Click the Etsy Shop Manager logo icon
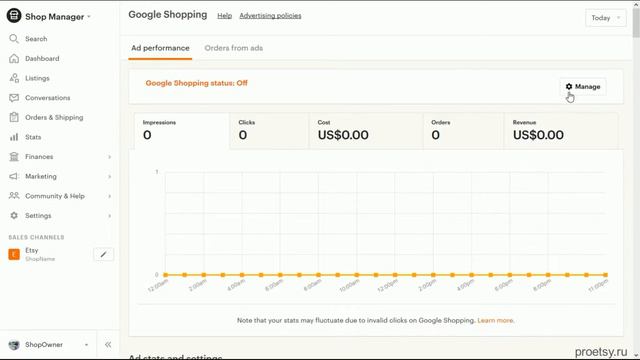The image size is (640, 360). coord(14,16)
